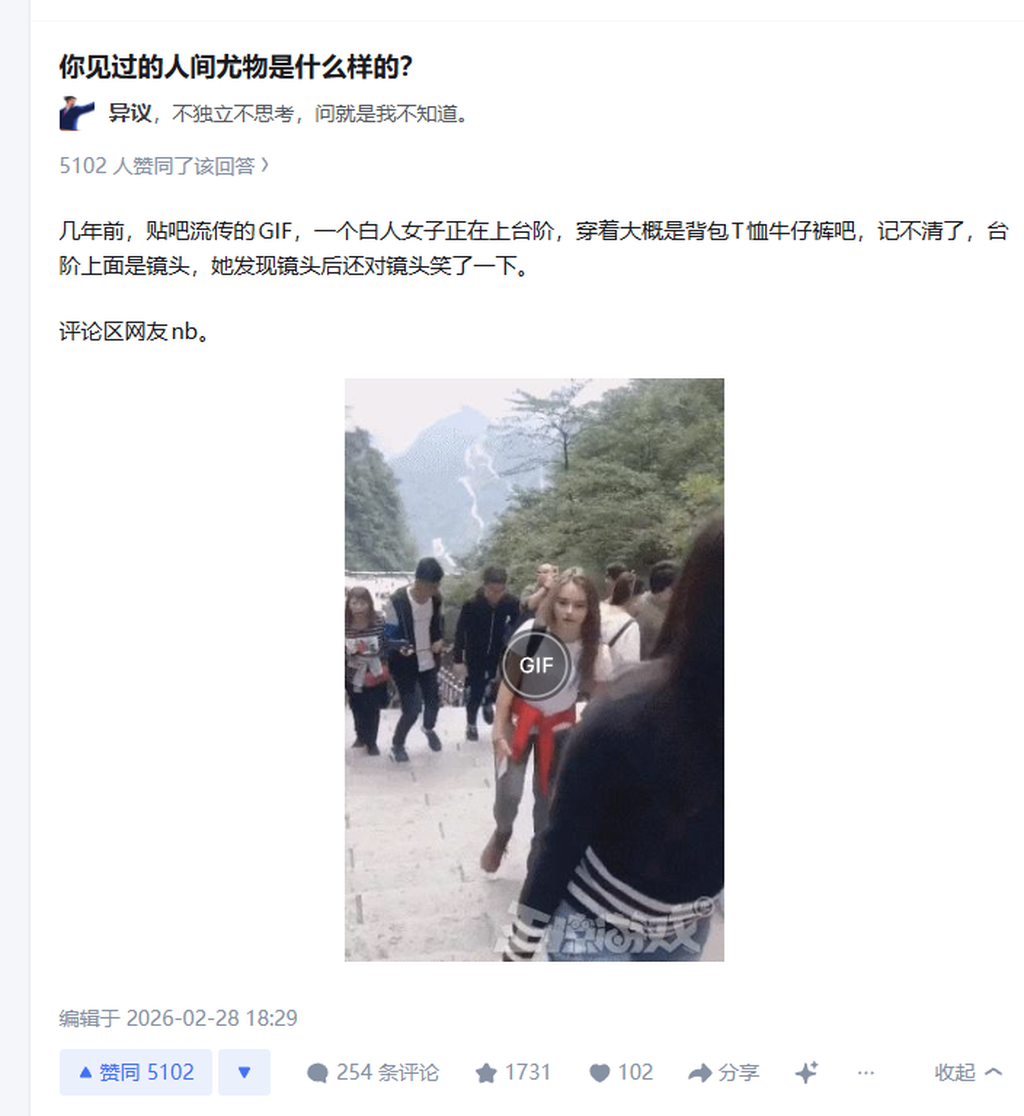Viewport: 1024px width, 1116px height.
Task: Click the 254 条评论 comments label
Action: tap(387, 1073)
